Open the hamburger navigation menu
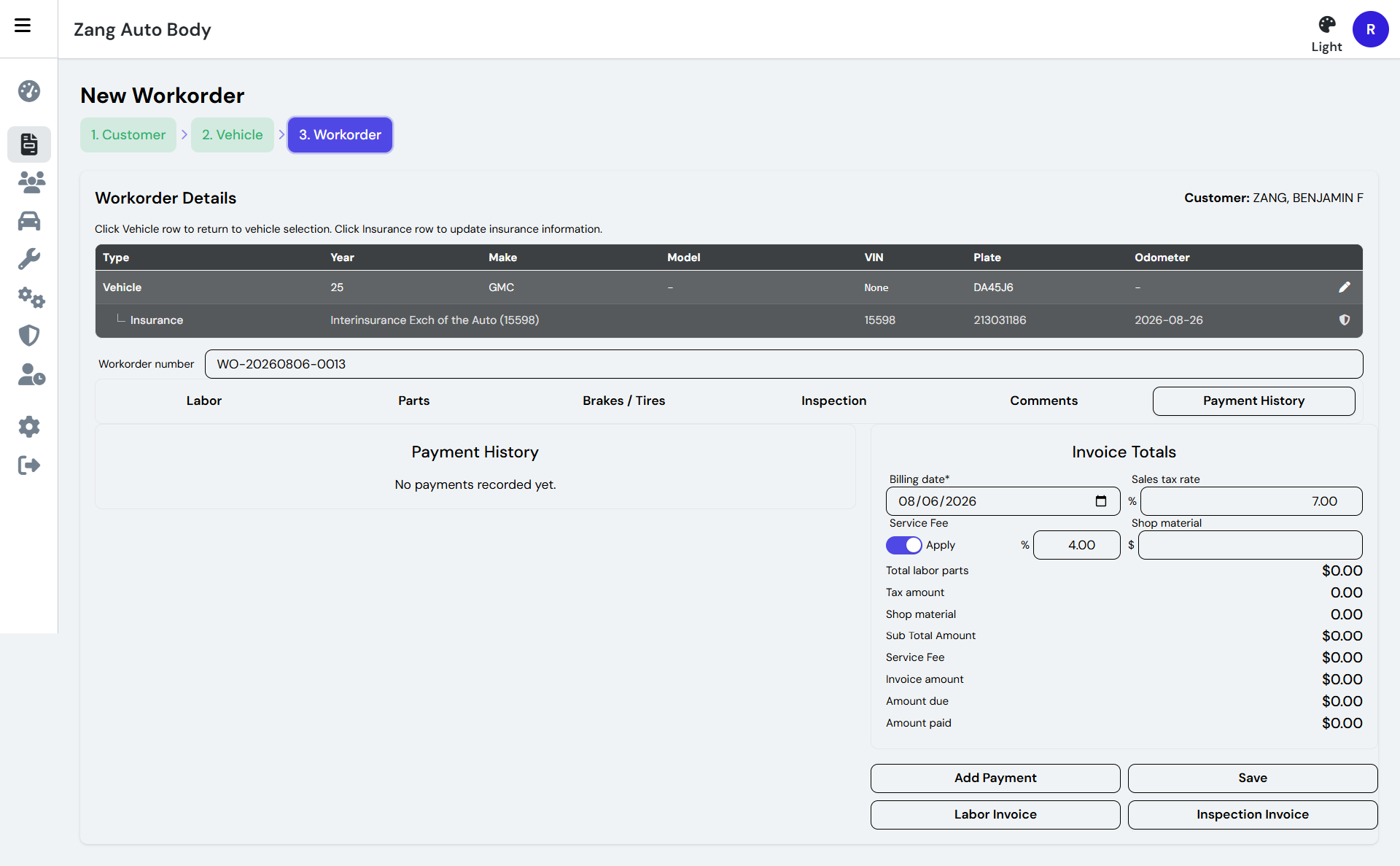 coord(23,26)
